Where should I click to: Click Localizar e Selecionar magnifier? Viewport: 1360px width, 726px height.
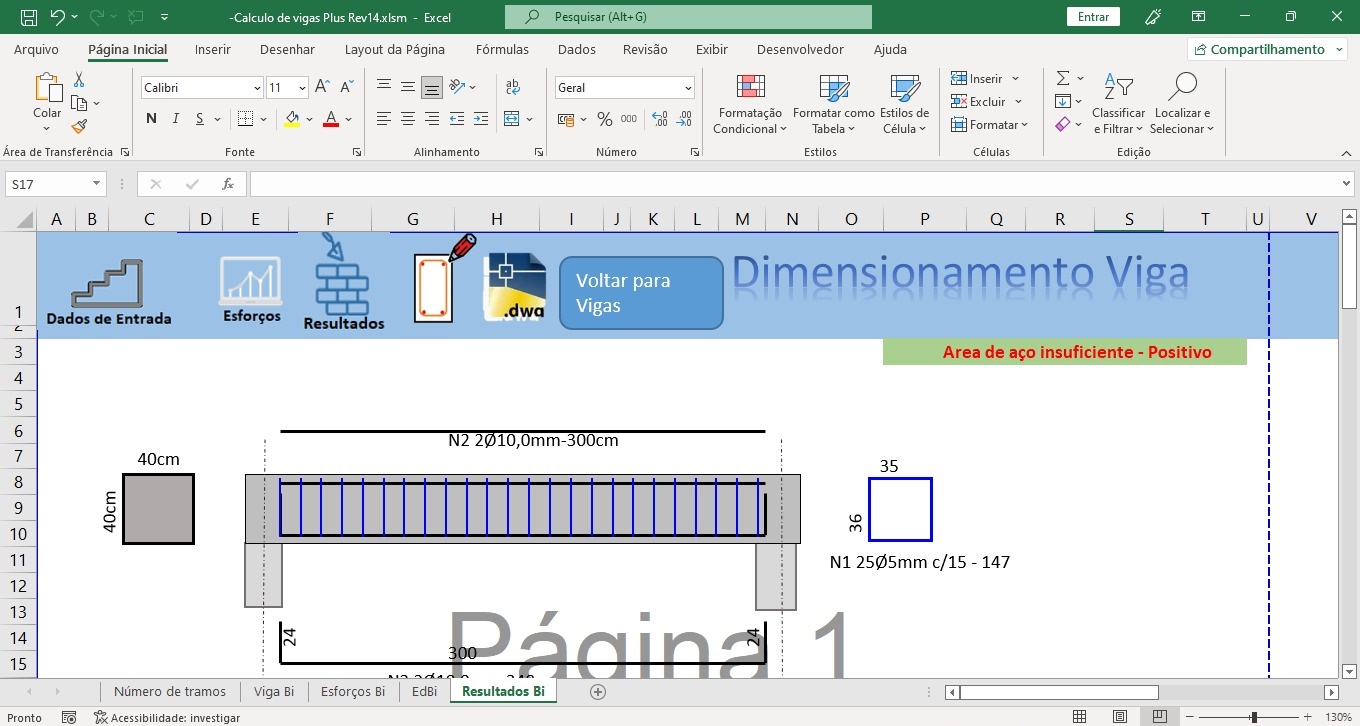coord(1181,104)
